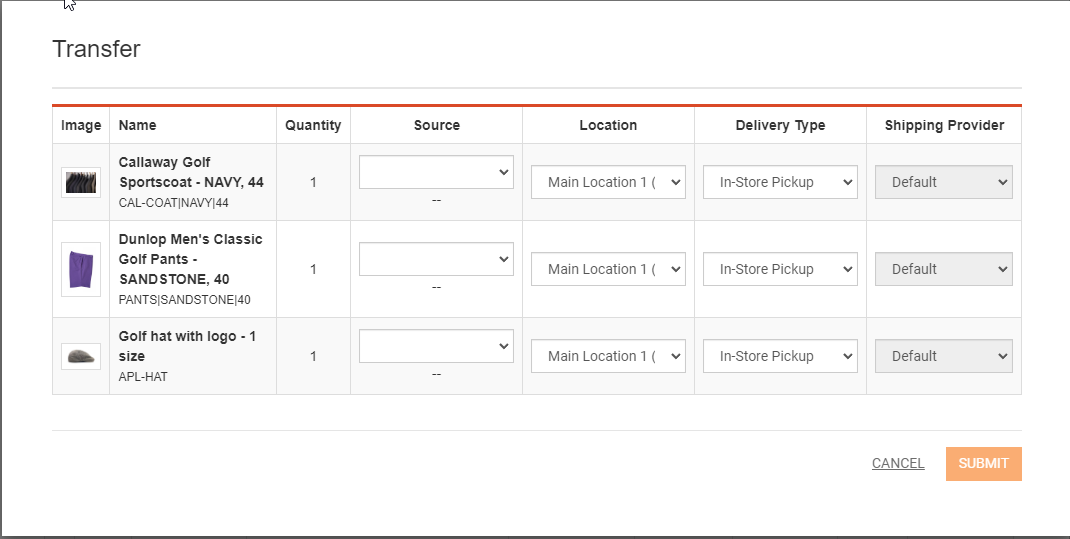Click the Golf hat with logo name
This screenshot has width=1070, height=539.
tap(187, 346)
